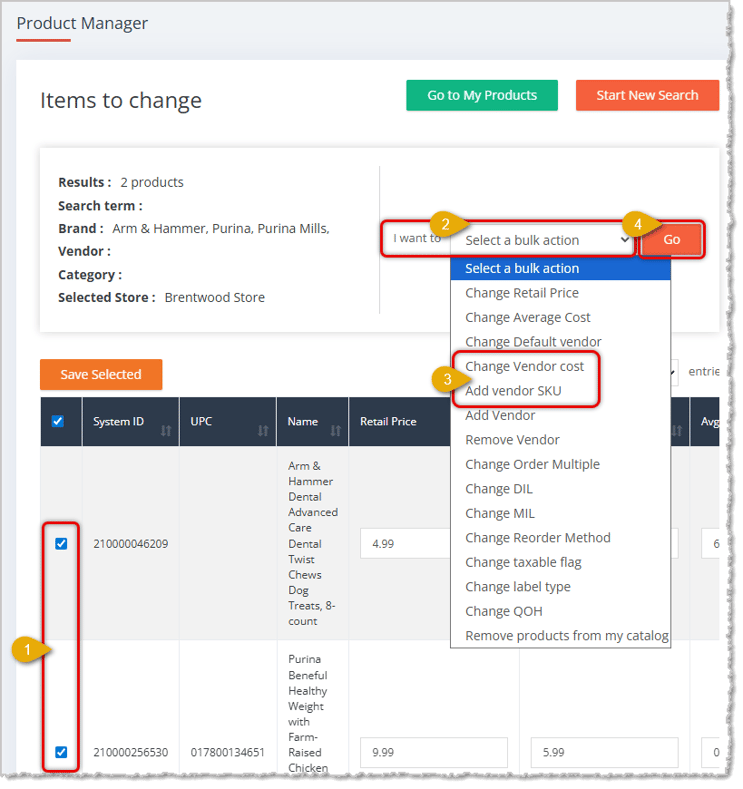Click system ID 210000256530
The width and height of the screenshot is (743, 789).
(x=130, y=753)
